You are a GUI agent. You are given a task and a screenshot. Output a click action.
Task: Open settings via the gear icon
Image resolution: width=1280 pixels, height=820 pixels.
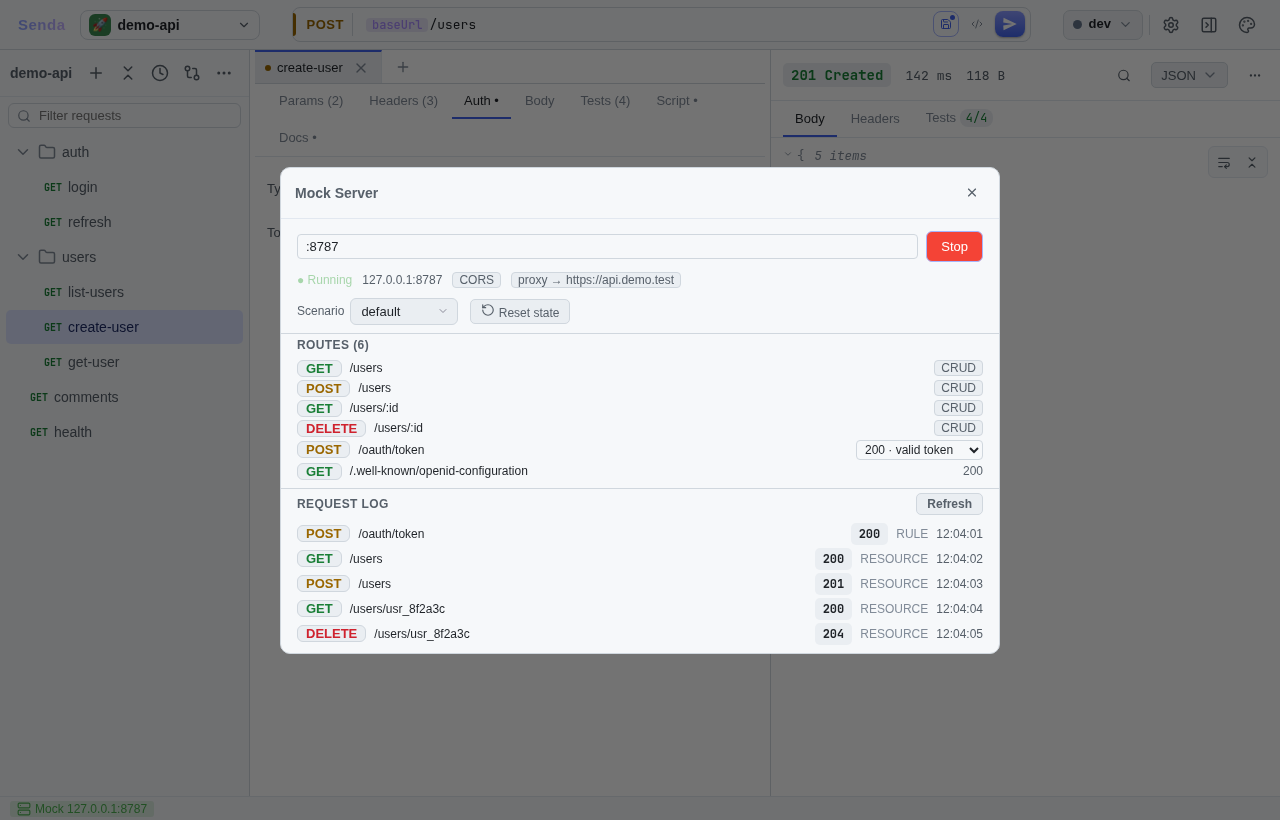pyautogui.click(x=1171, y=25)
